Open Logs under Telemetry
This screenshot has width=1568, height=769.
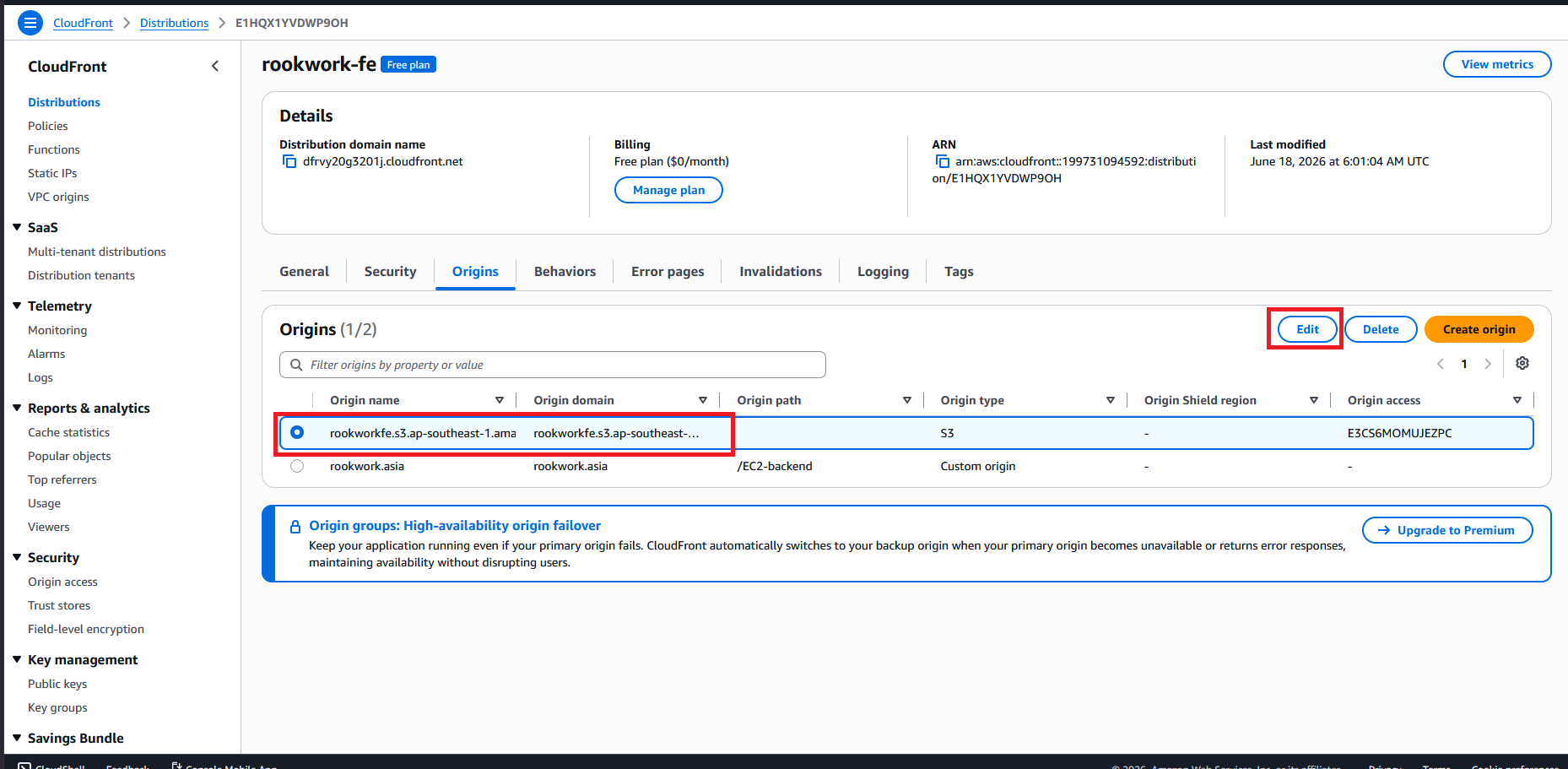[41, 377]
